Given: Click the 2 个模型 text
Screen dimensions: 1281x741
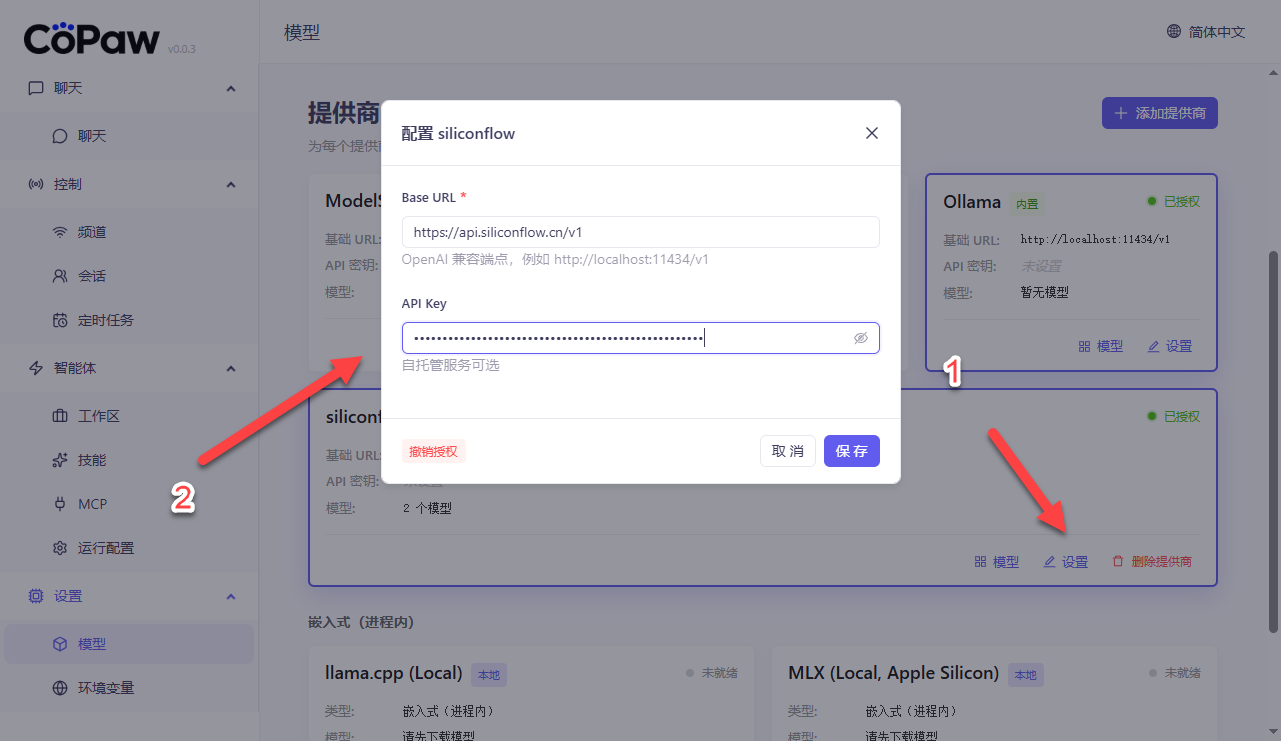Looking at the screenshot, I should tap(426, 508).
